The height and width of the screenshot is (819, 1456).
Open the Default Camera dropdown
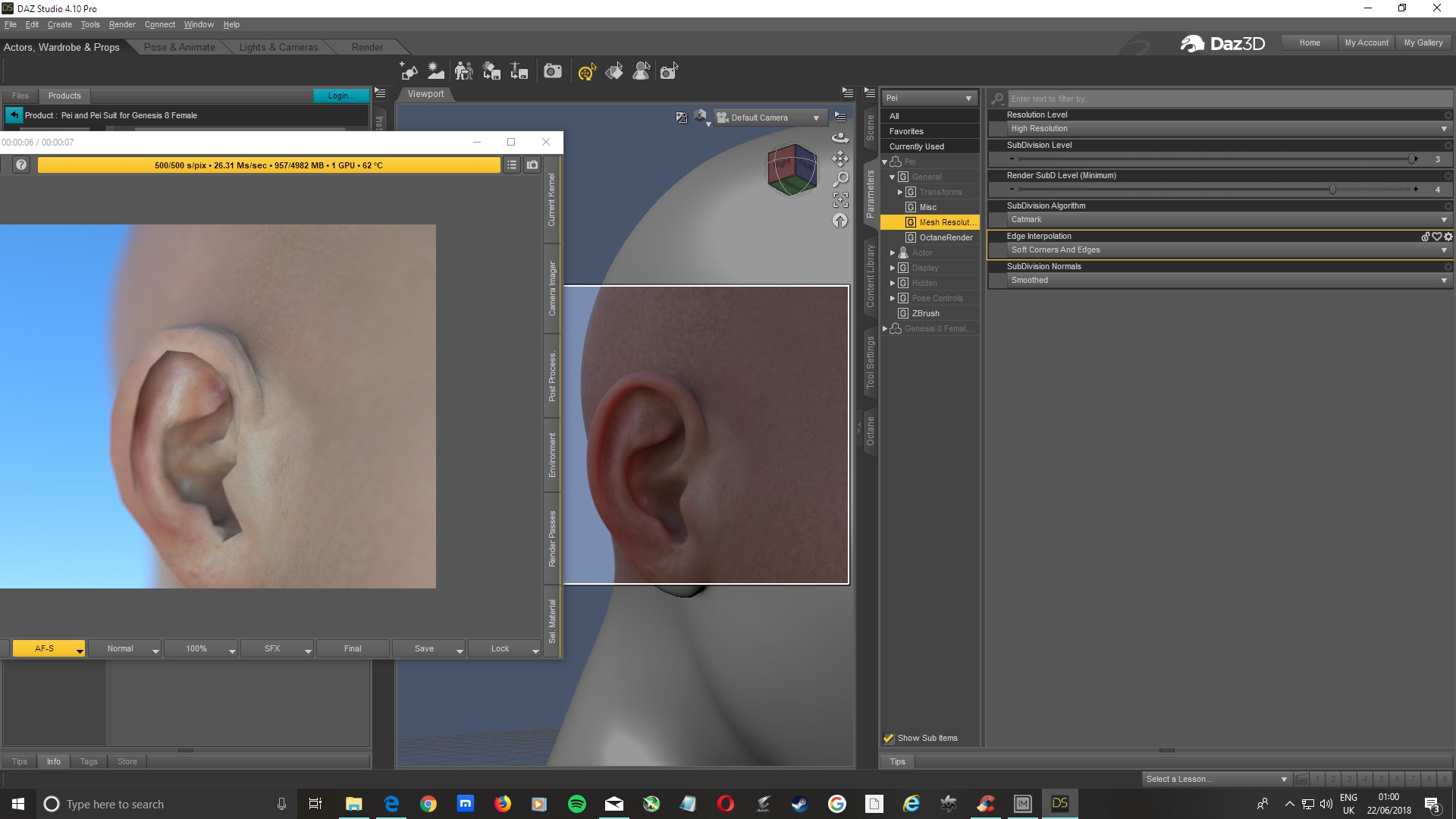click(x=770, y=118)
